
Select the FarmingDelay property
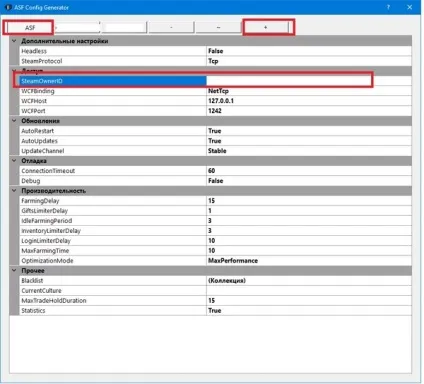pyautogui.click(x=113, y=201)
